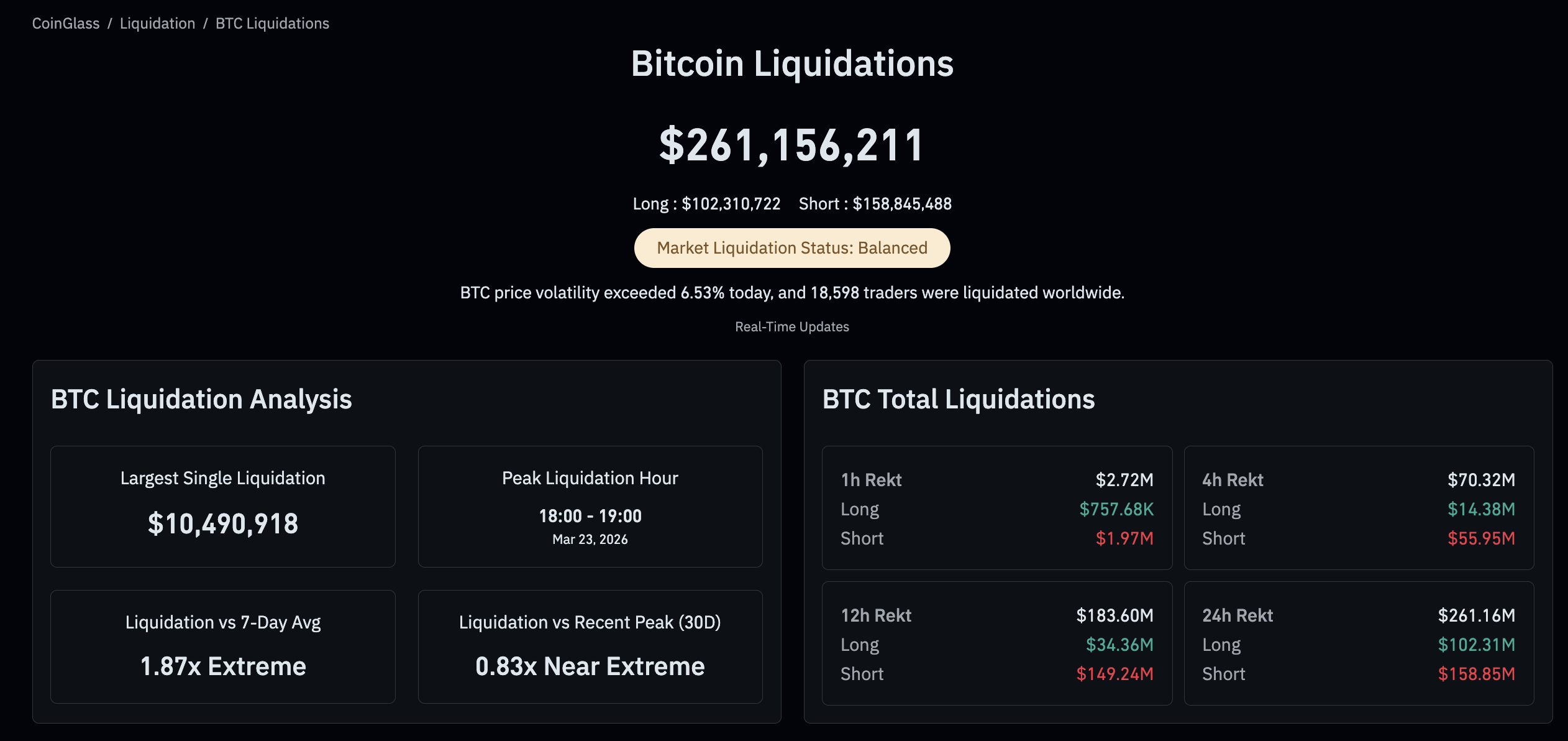This screenshot has height=741, width=1568.
Task: Navigate to the Liquidation breadcrumb
Action: click(157, 23)
